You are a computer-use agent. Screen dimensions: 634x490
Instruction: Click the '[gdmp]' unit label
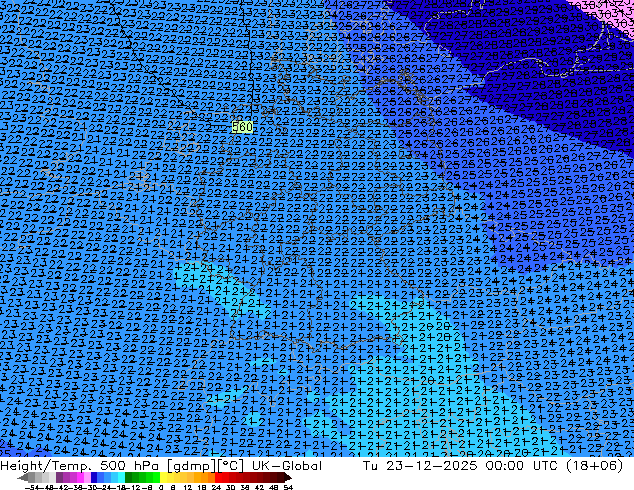(x=190, y=466)
